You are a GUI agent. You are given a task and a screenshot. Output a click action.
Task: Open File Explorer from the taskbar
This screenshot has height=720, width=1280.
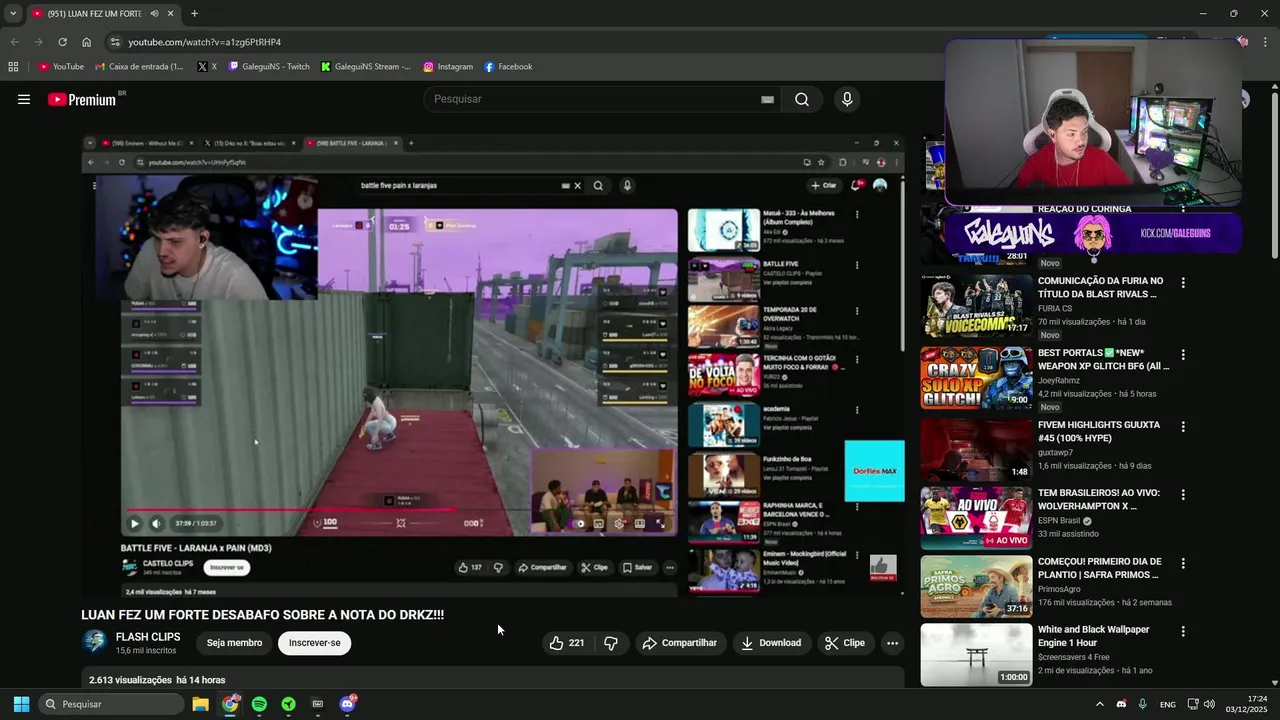[200, 704]
